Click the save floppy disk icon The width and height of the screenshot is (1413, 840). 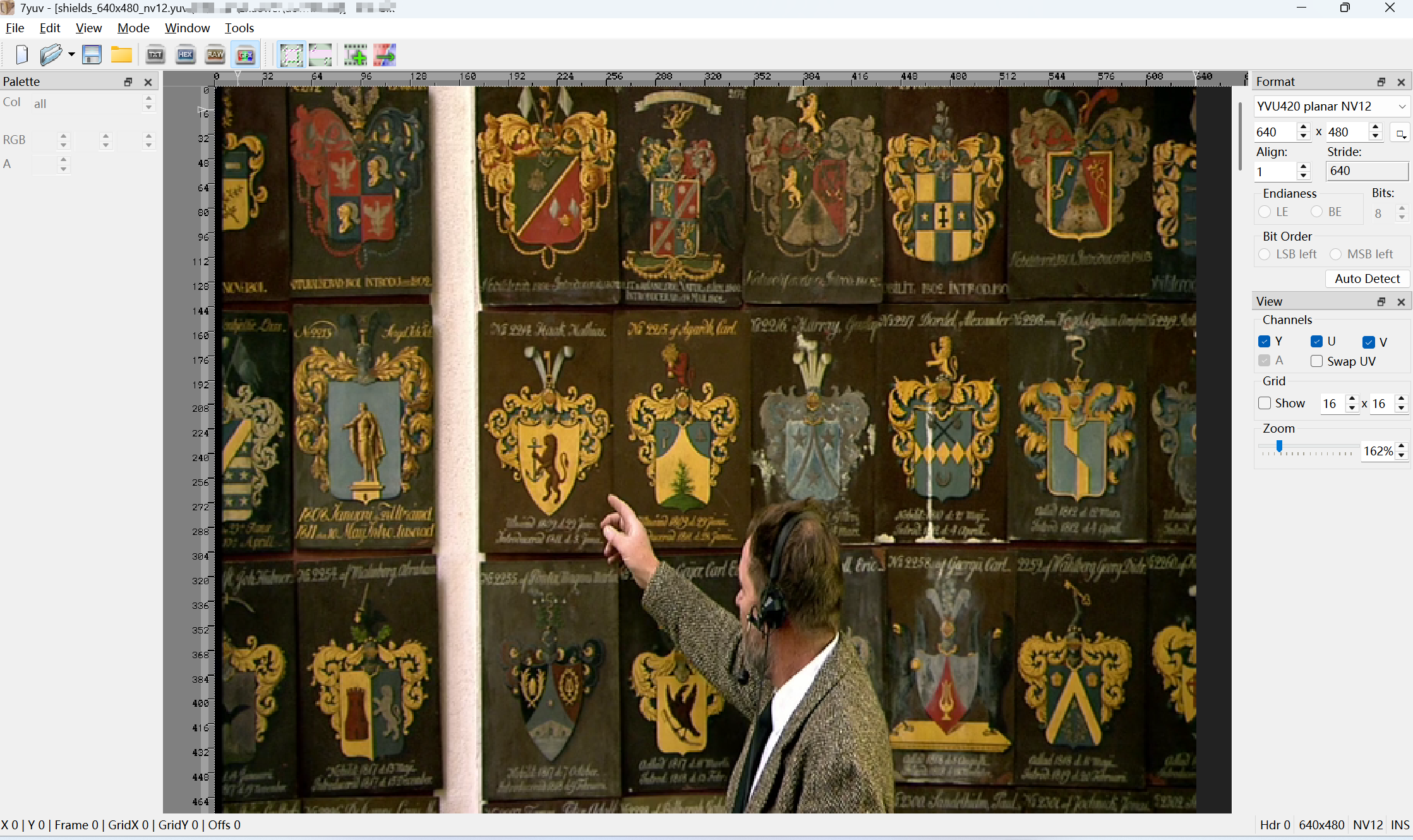click(92, 55)
